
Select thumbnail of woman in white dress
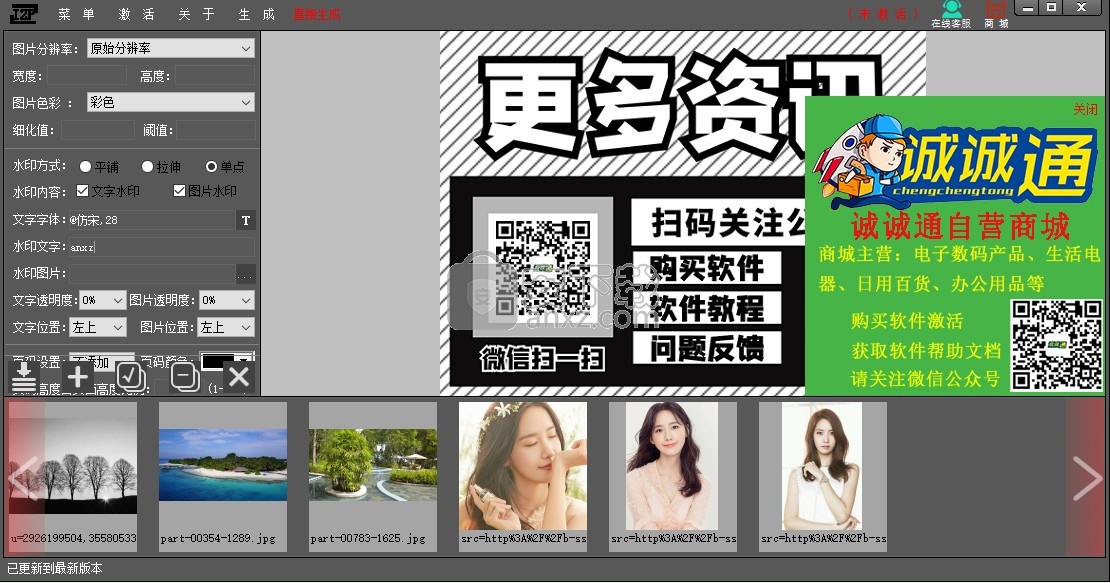click(x=823, y=477)
